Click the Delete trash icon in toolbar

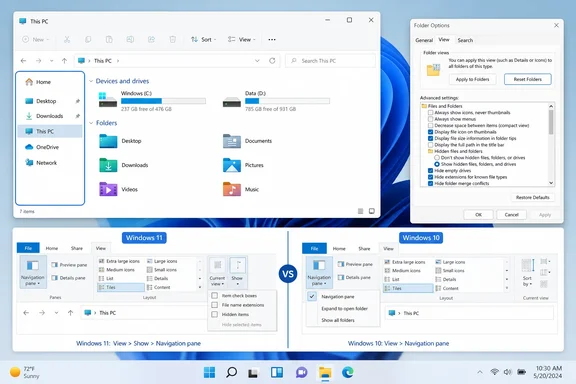pos(172,39)
